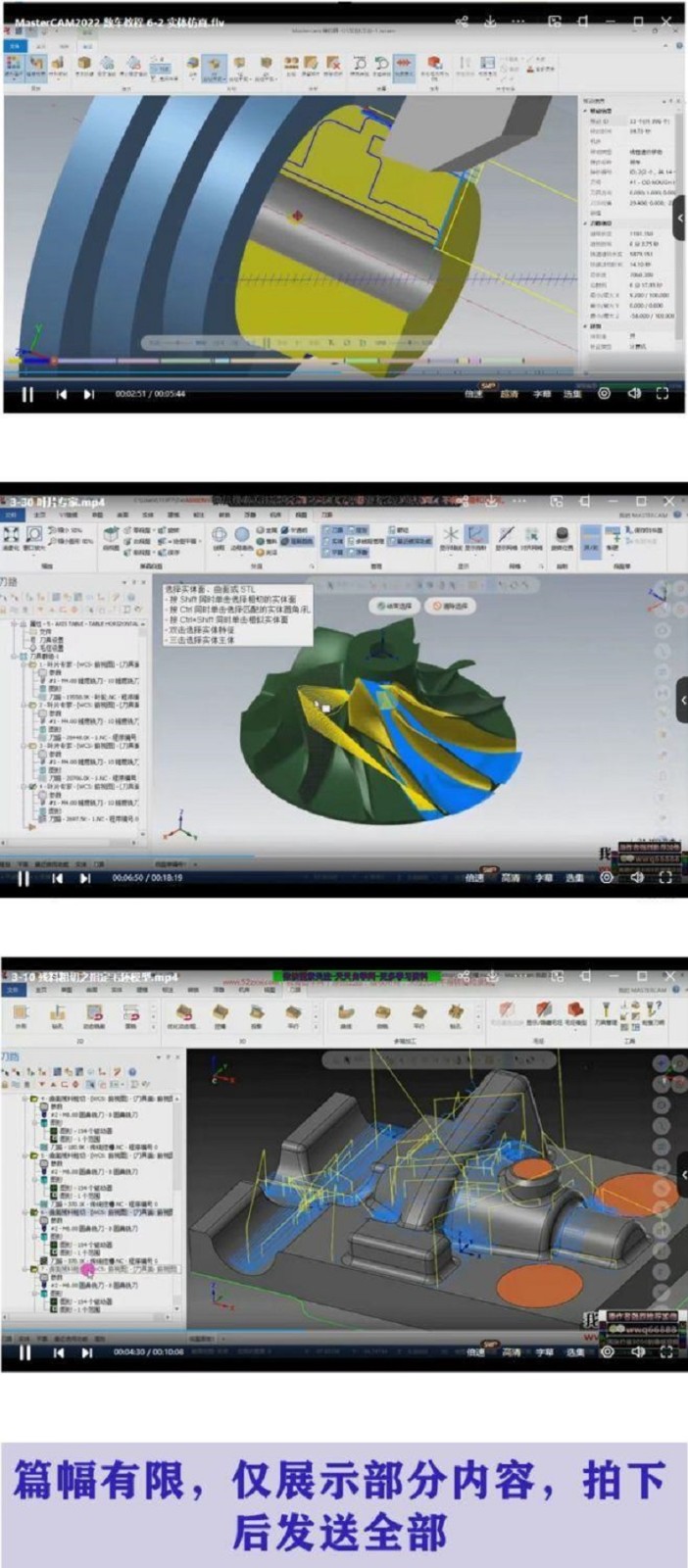
Task: Open 倍速 speed menu in 实体仿真 video
Action: pyautogui.click(x=474, y=394)
